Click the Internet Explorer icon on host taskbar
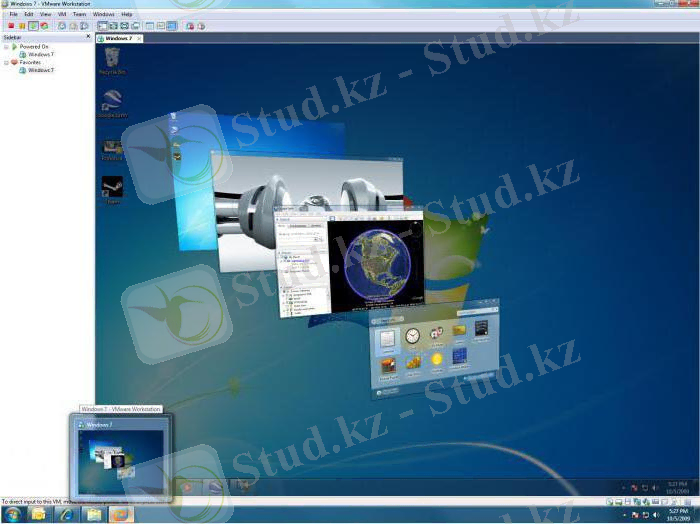This screenshot has height=524, width=700. click(66, 514)
